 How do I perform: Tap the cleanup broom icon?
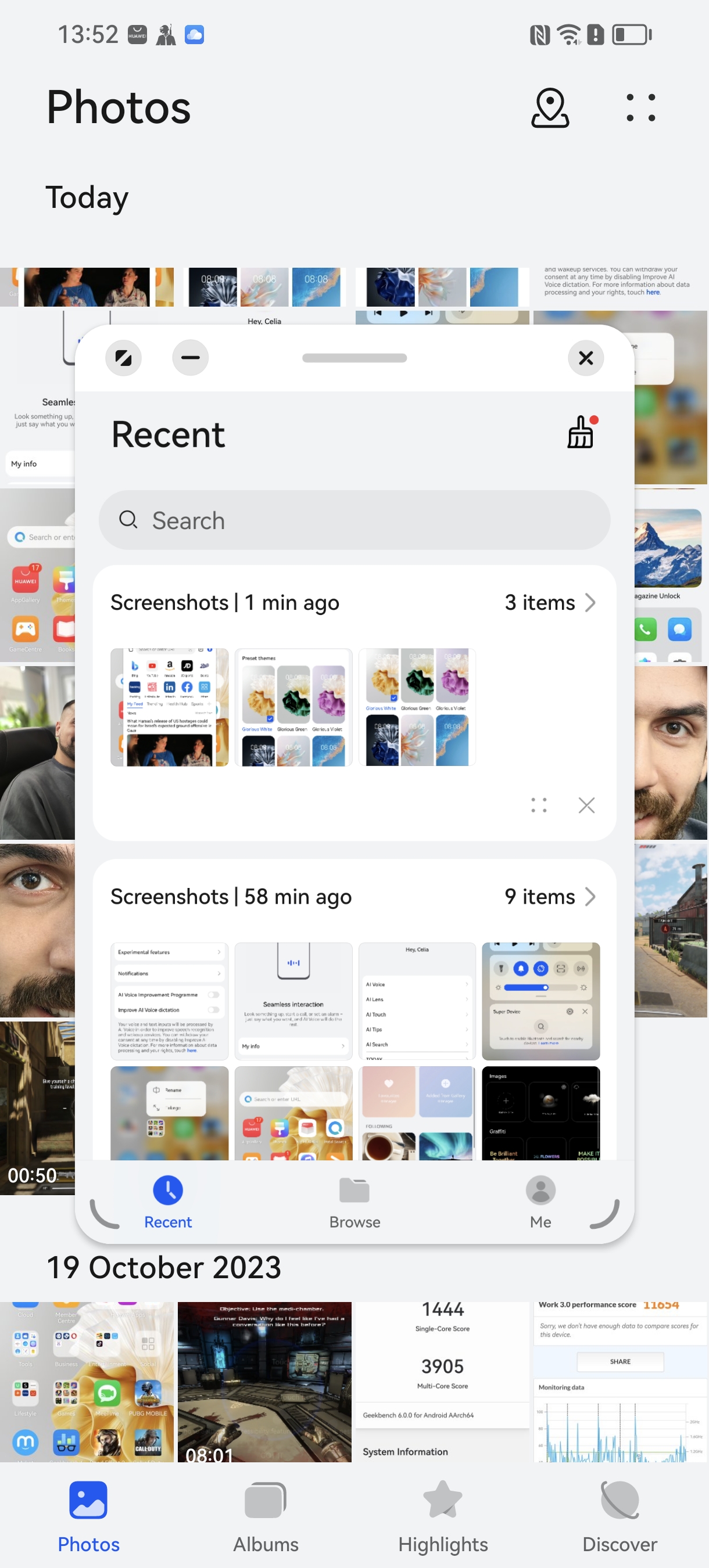point(581,432)
